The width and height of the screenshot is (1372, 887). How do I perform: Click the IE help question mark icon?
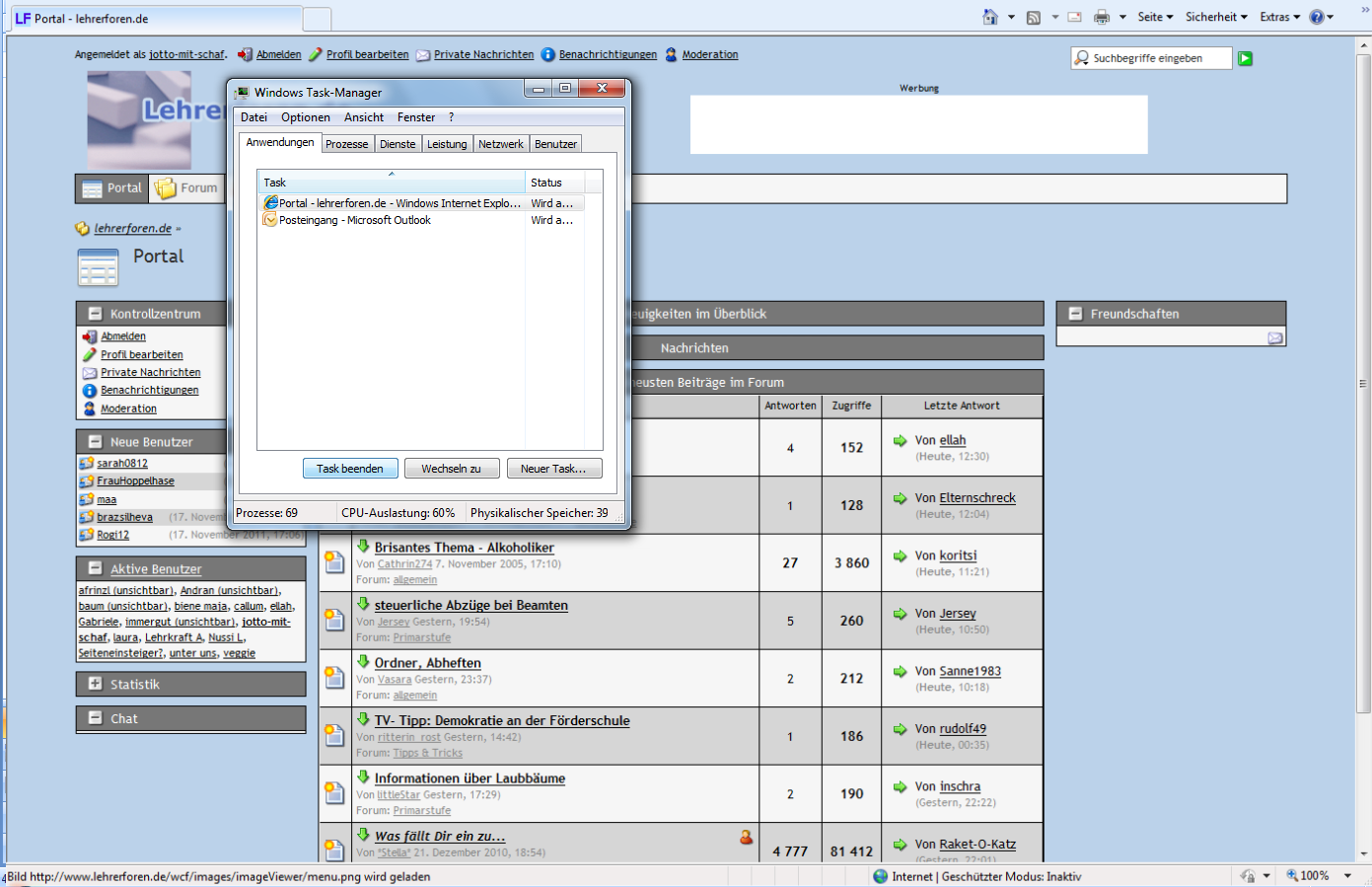tap(1317, 17)
